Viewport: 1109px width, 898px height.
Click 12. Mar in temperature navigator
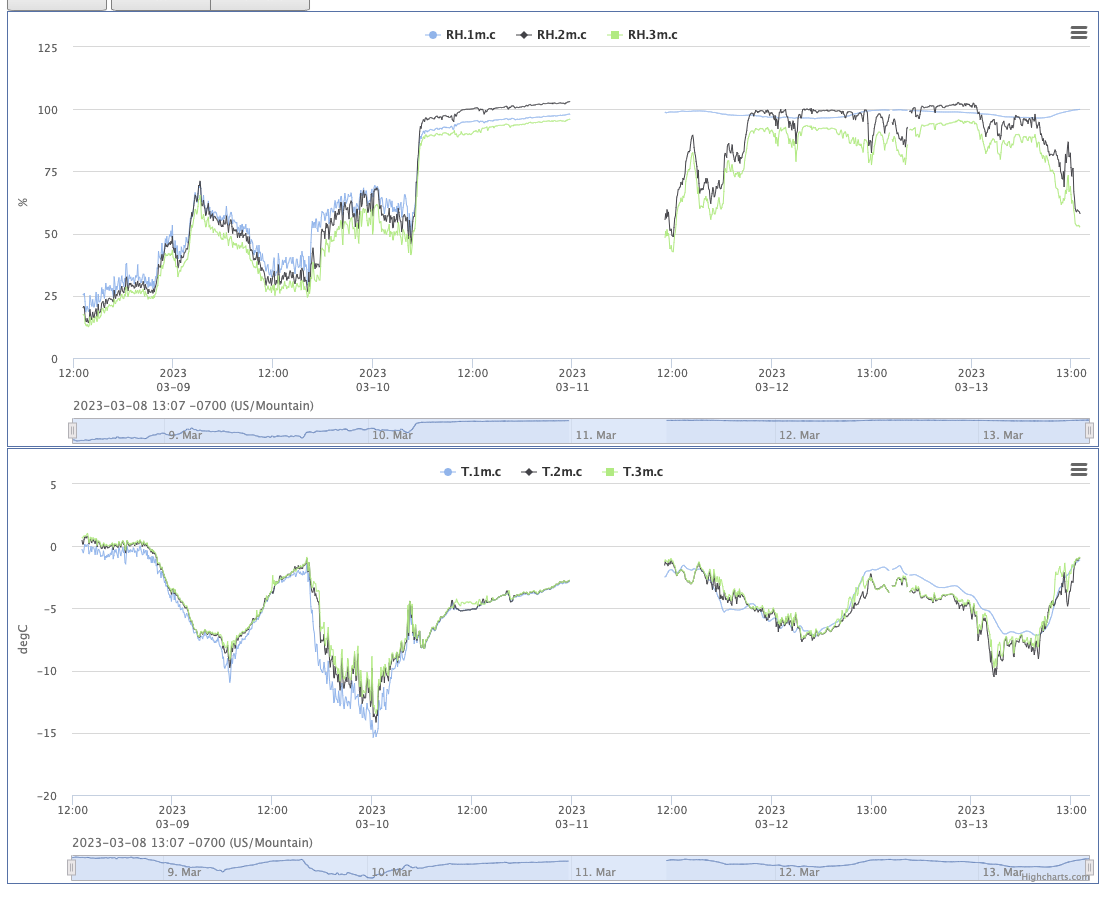(799, 872)
